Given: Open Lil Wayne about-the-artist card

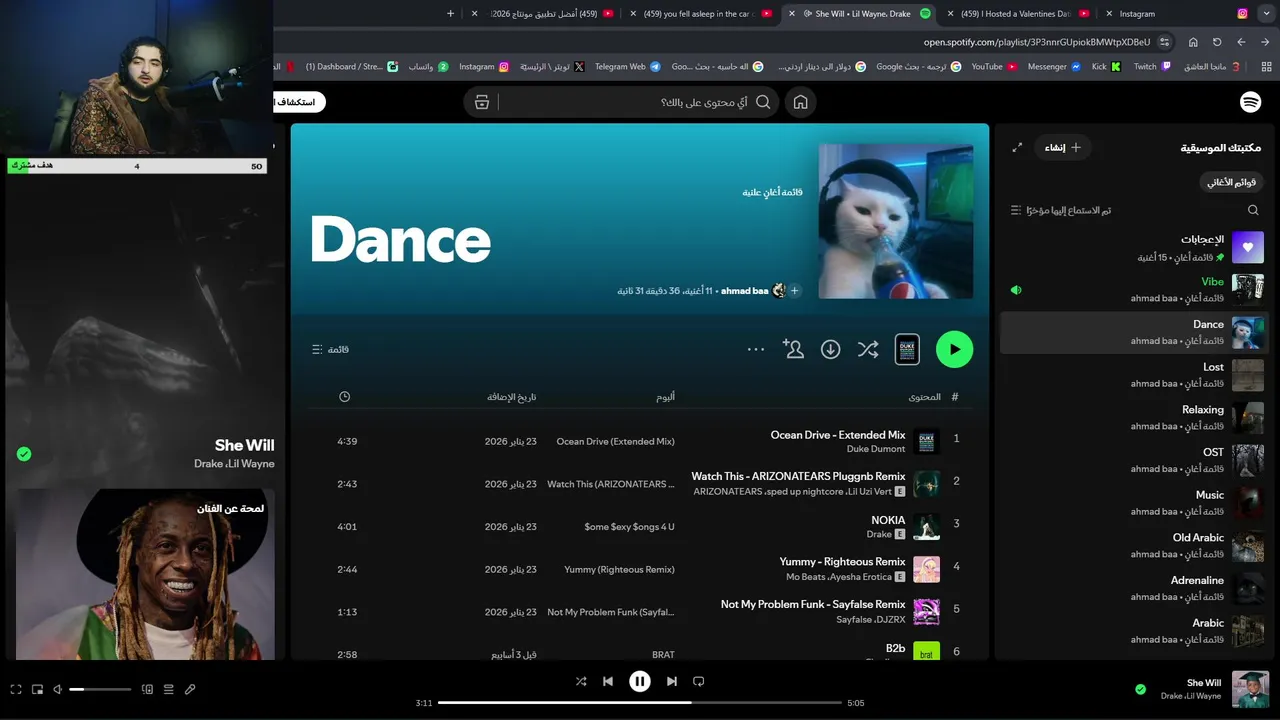Looking at the screenshot, I should pyautogui.click(x=145, y=574).
